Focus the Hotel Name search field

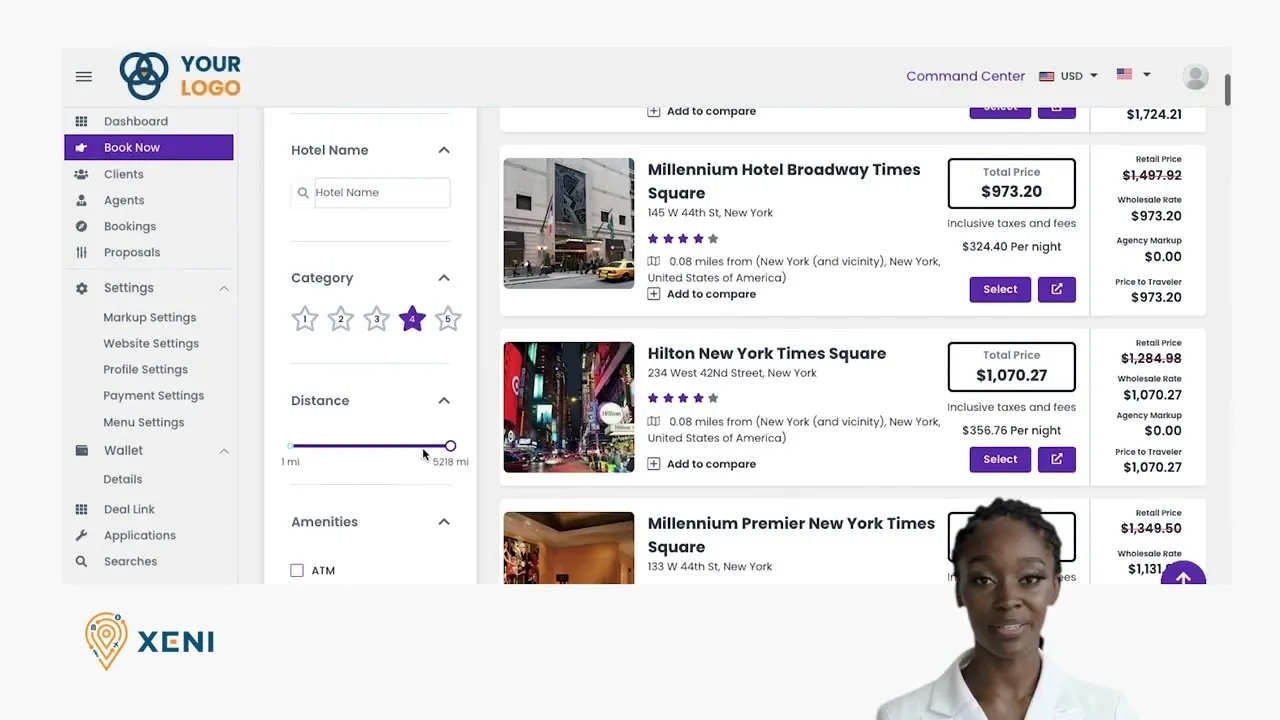(x=382, y=193)
